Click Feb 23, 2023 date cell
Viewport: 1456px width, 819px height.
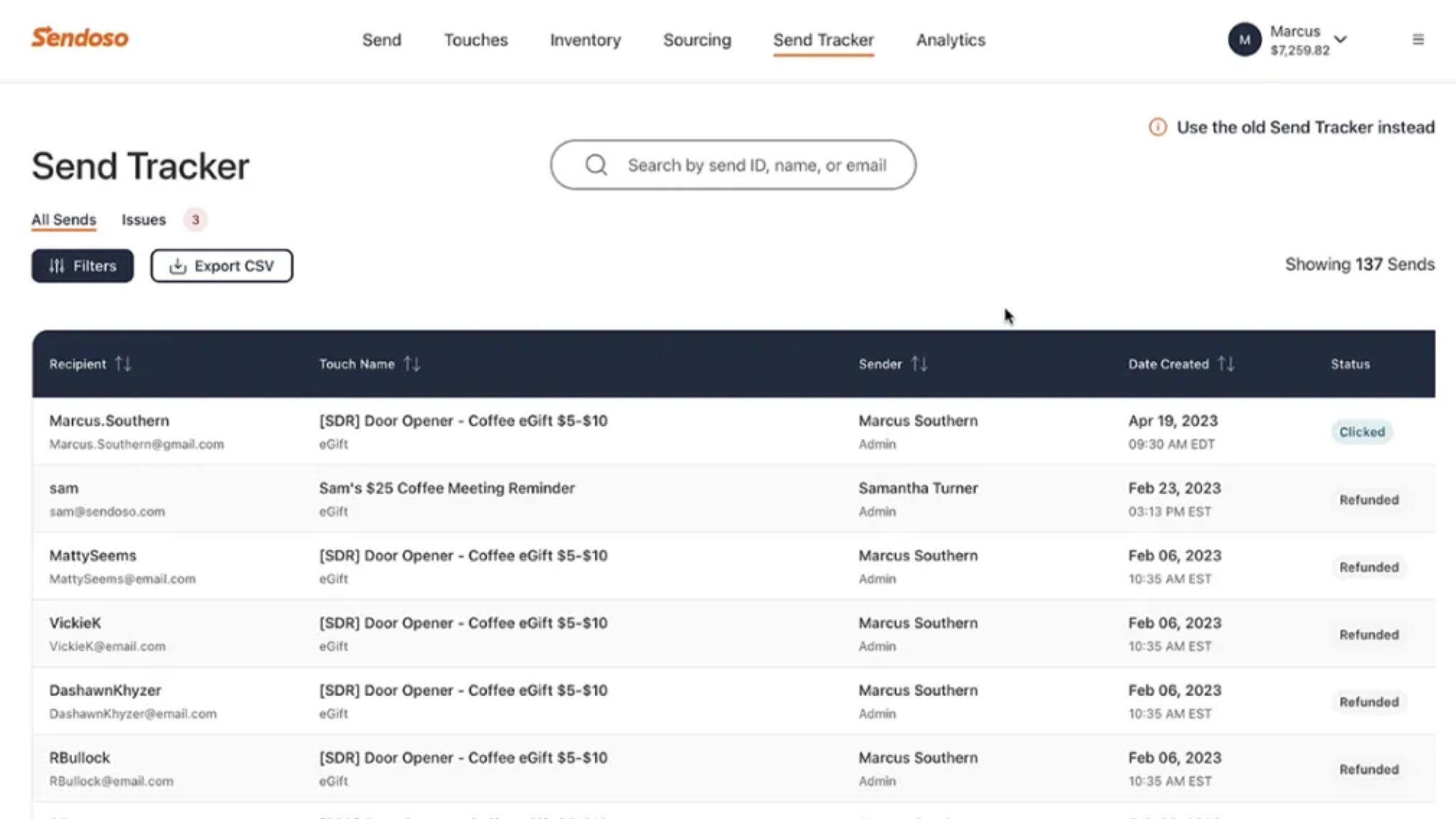1174,488
